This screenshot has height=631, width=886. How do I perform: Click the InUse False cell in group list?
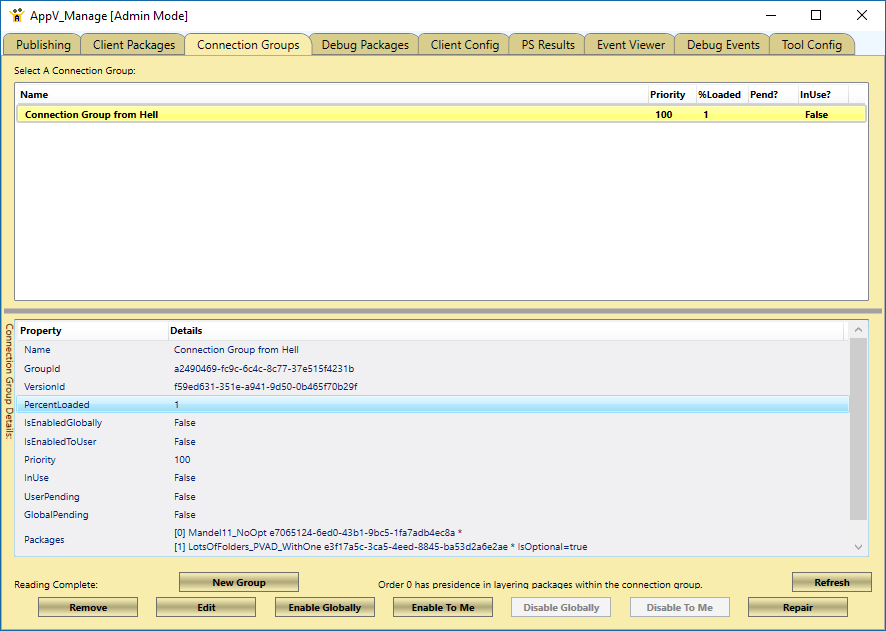816,114
